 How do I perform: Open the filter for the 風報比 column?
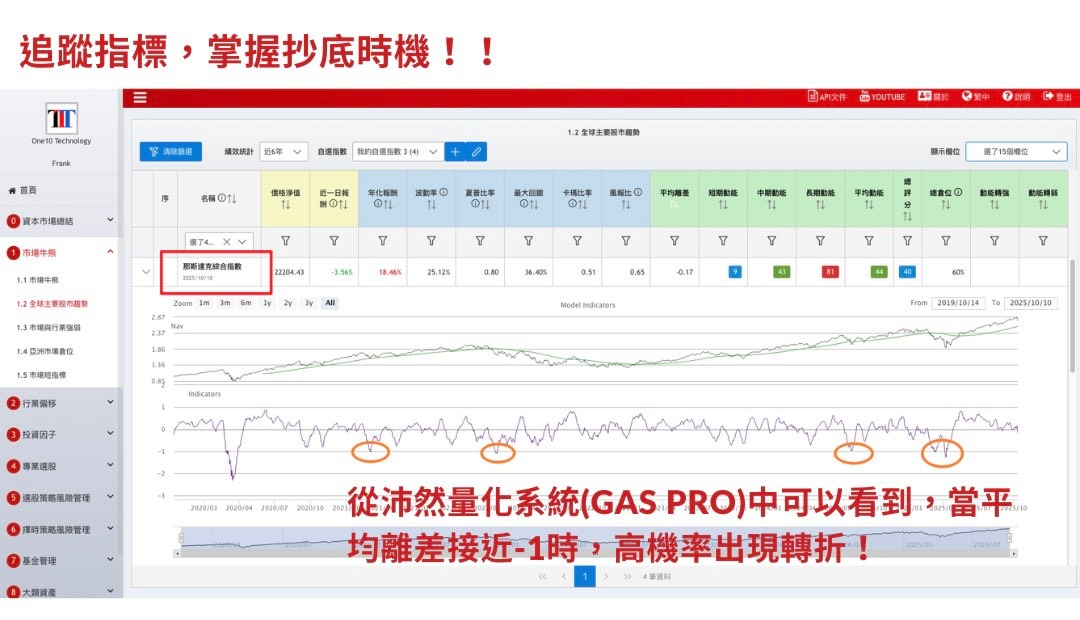click(626, 241)
